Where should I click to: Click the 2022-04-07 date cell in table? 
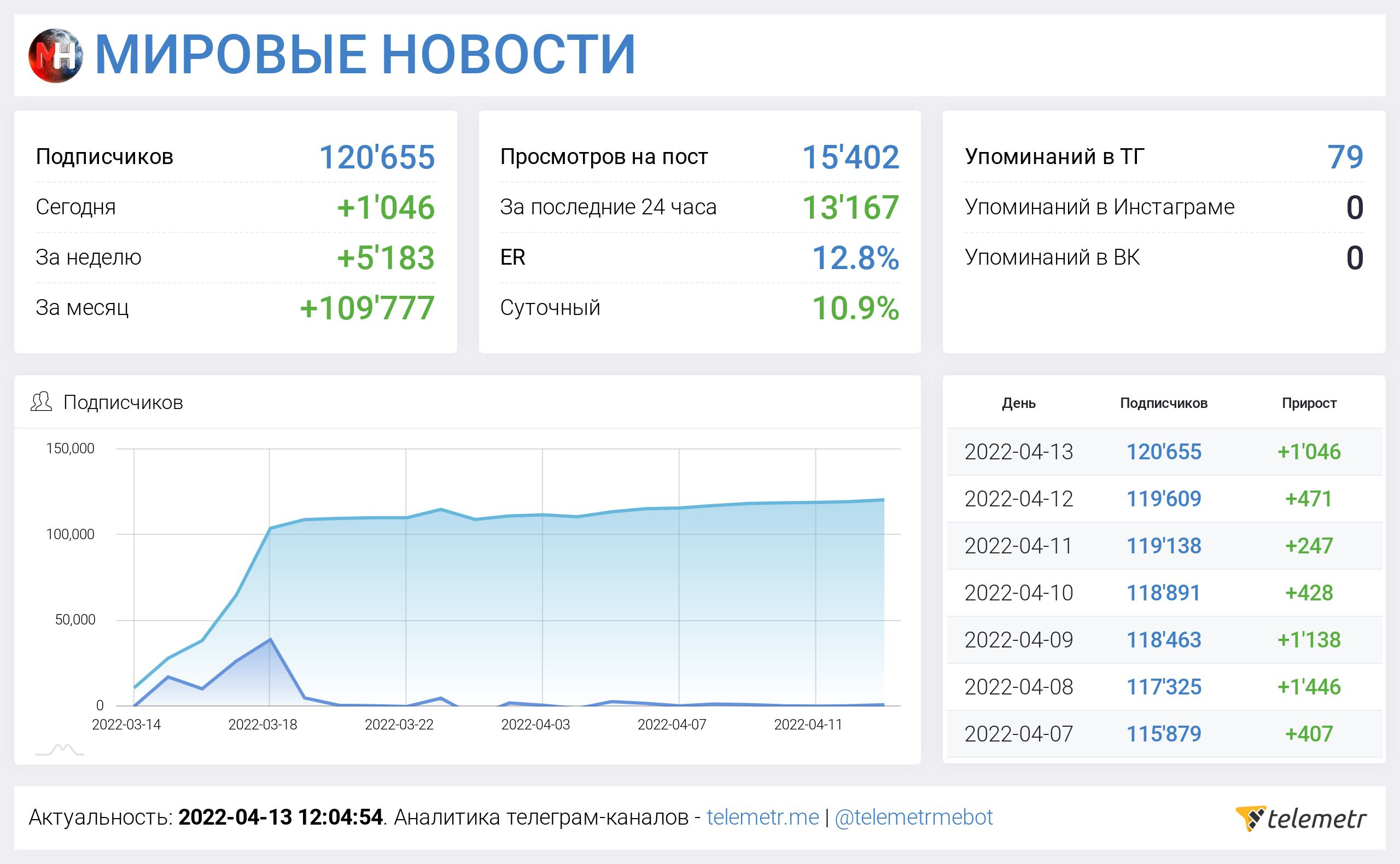tap(1019, 734)
